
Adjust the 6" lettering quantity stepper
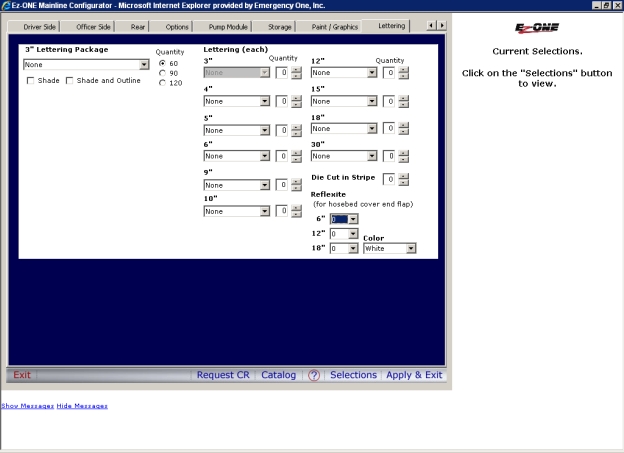[296, 156]
